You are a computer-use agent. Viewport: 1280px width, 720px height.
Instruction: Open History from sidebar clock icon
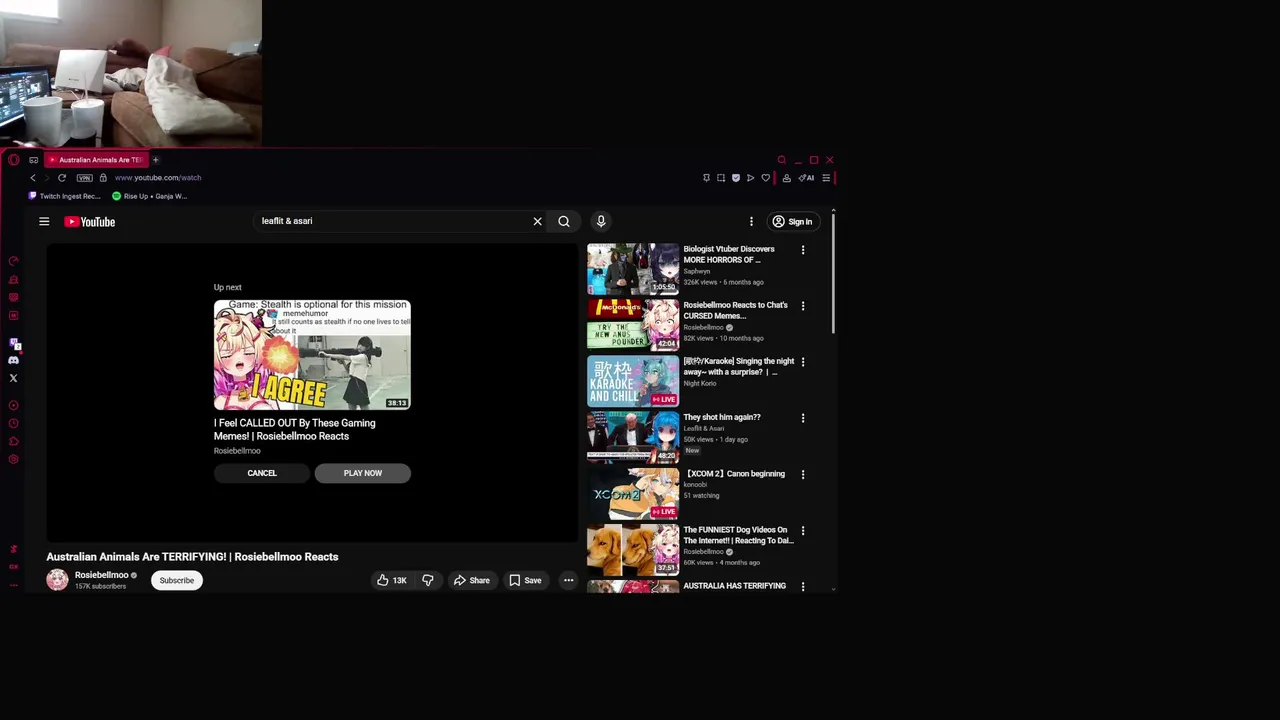click(x=14, y=424)
